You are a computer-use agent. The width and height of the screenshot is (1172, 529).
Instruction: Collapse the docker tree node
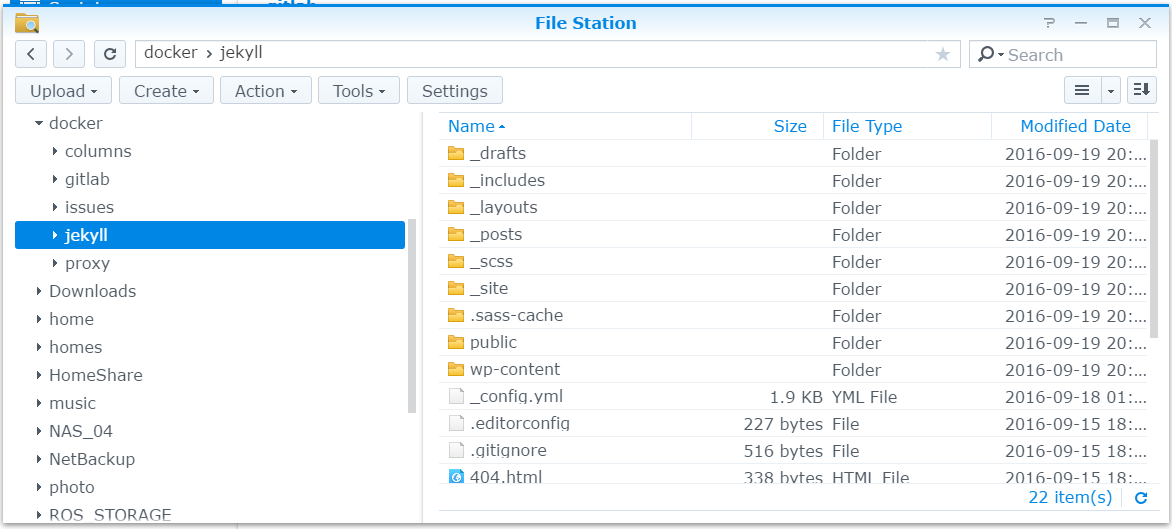tap(39, 123)
